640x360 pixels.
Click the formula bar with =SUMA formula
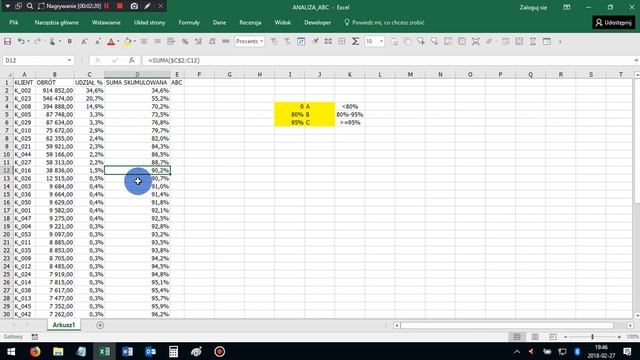tap(386, 60)
